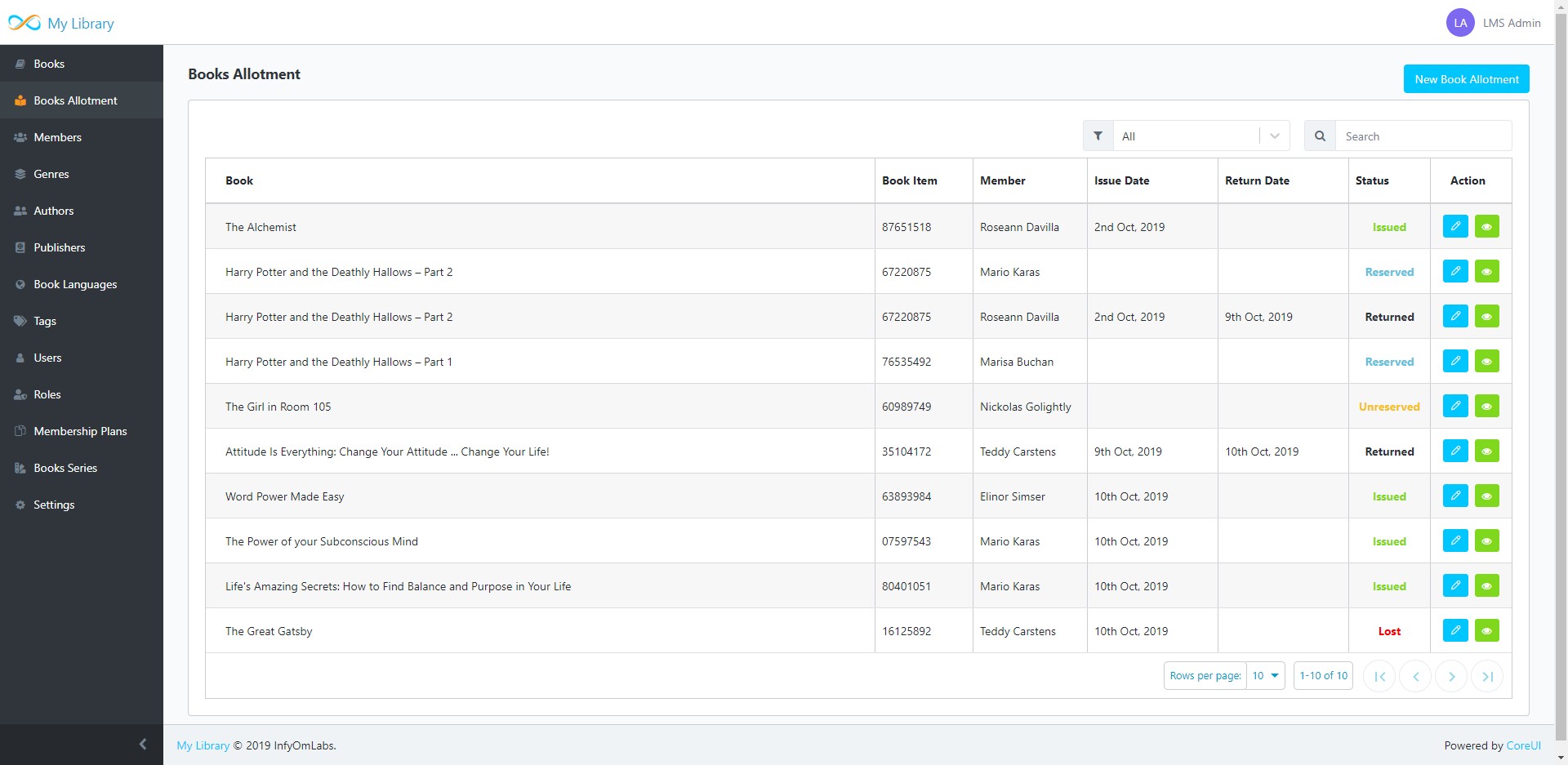Image resolution: width=1568 pixels, height=765 pixels.
Task: Click the LA user avatar icon
Action: [x=1460, y=23]
